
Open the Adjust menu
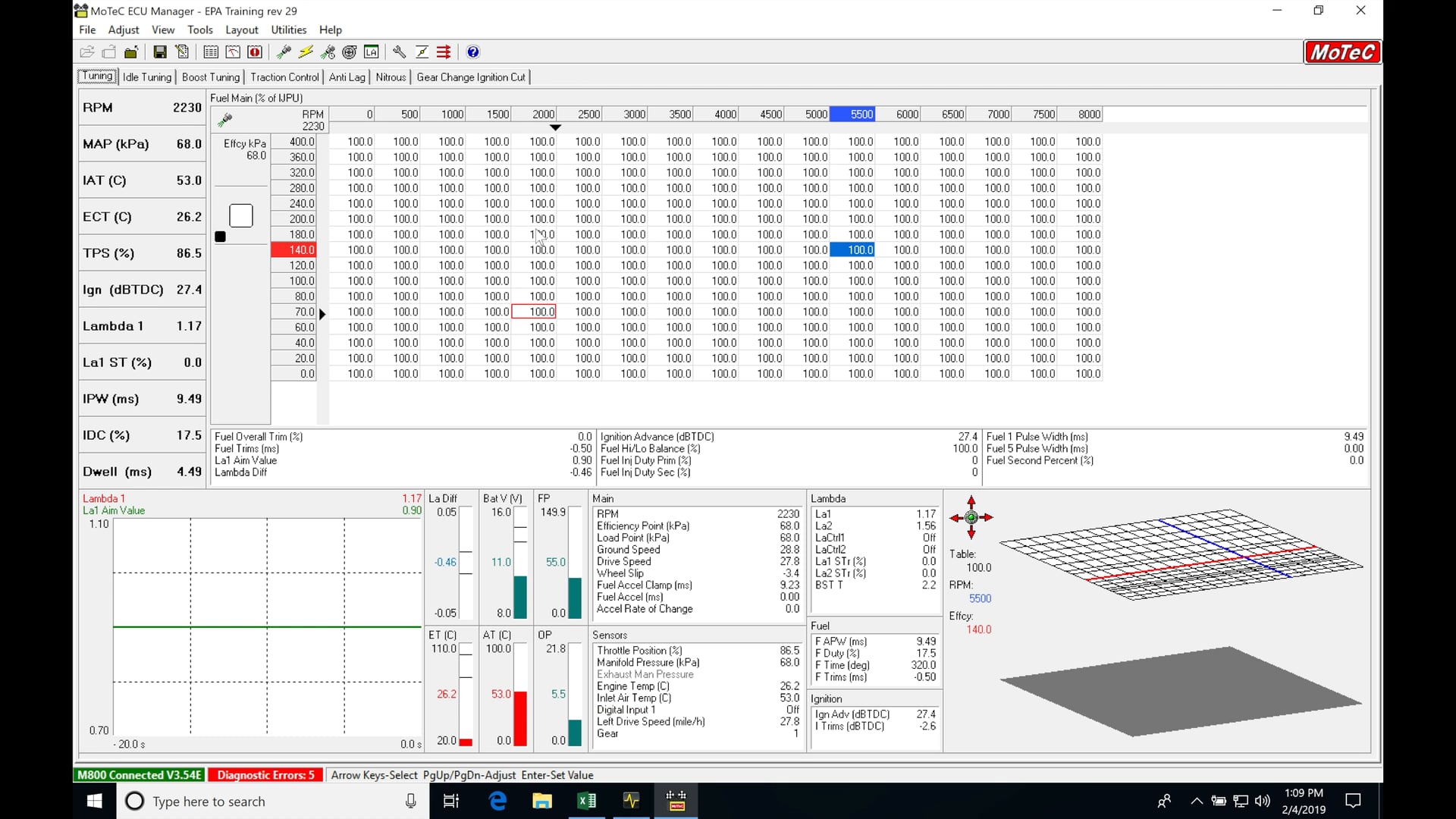[123, 30]
